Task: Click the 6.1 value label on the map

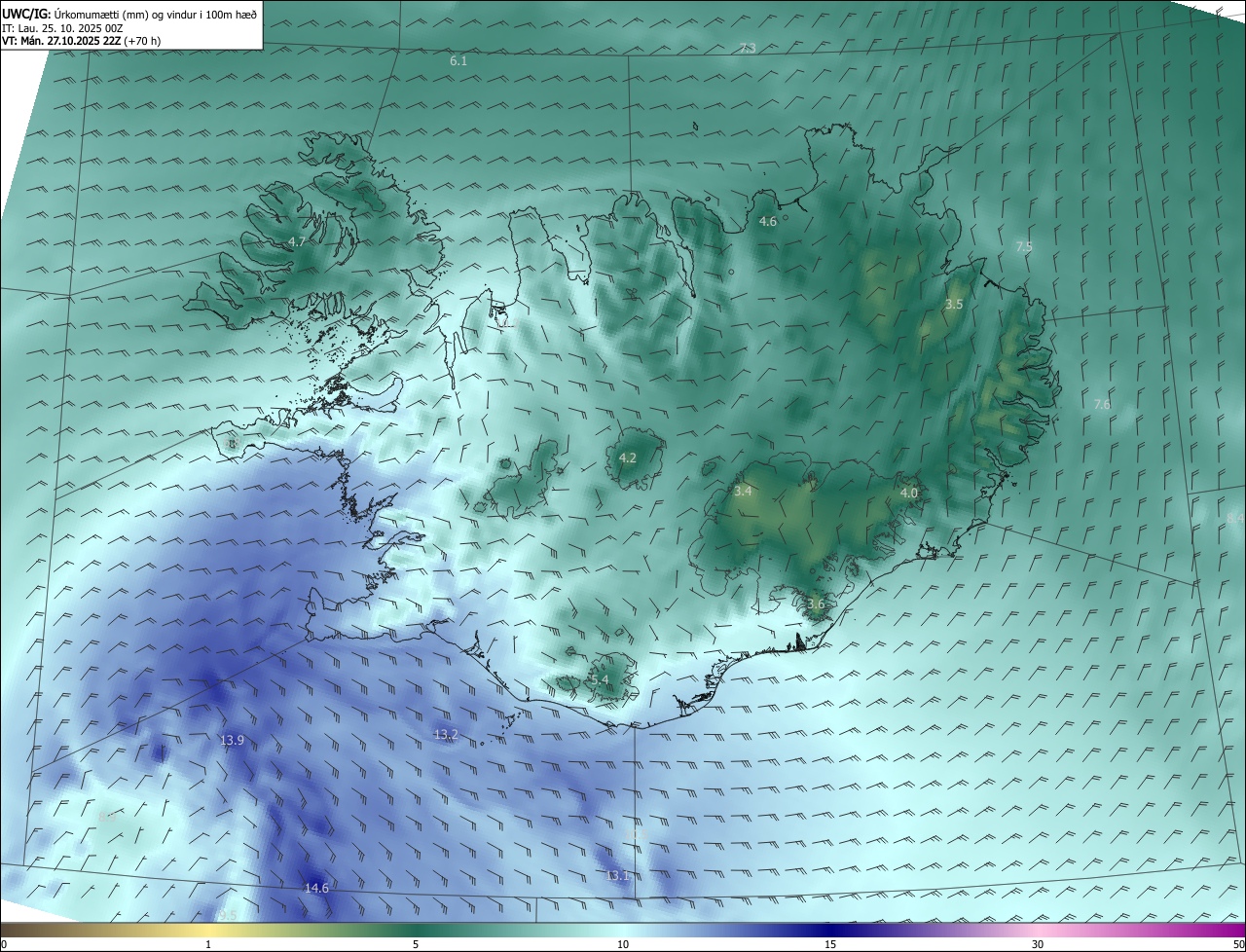Action: (458, 60)
